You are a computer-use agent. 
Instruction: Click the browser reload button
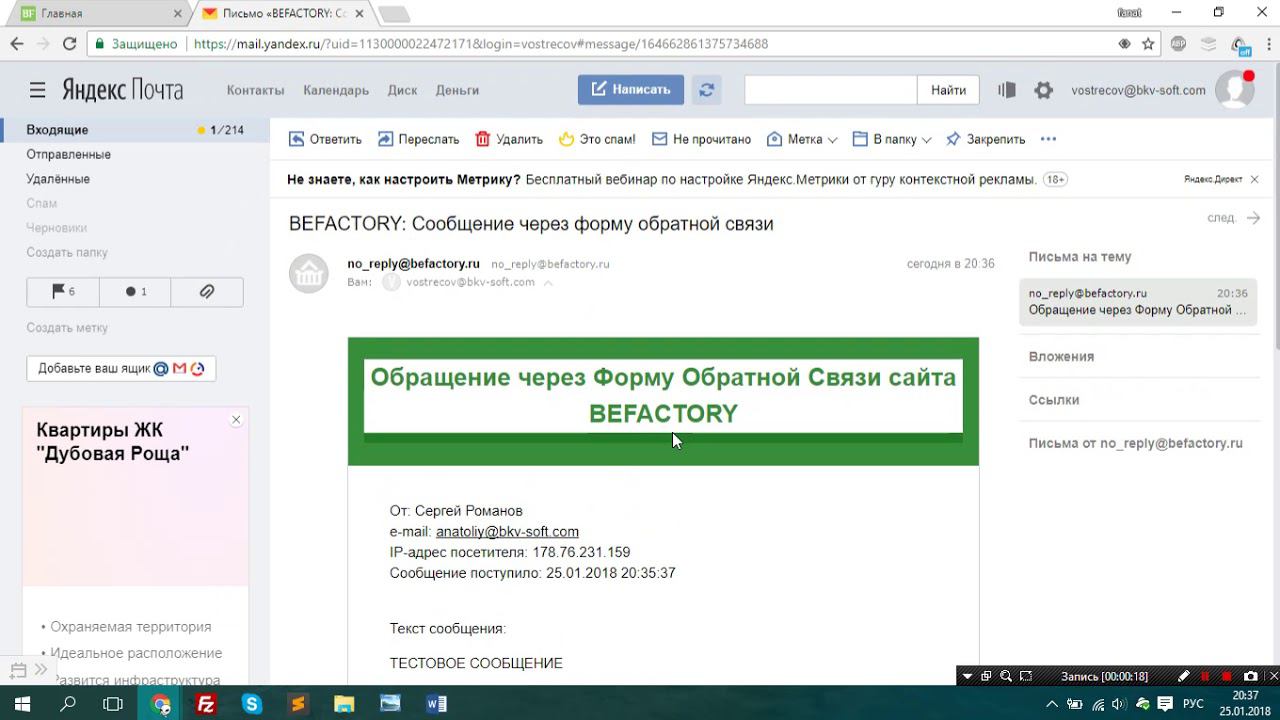(x=69, y=44)
